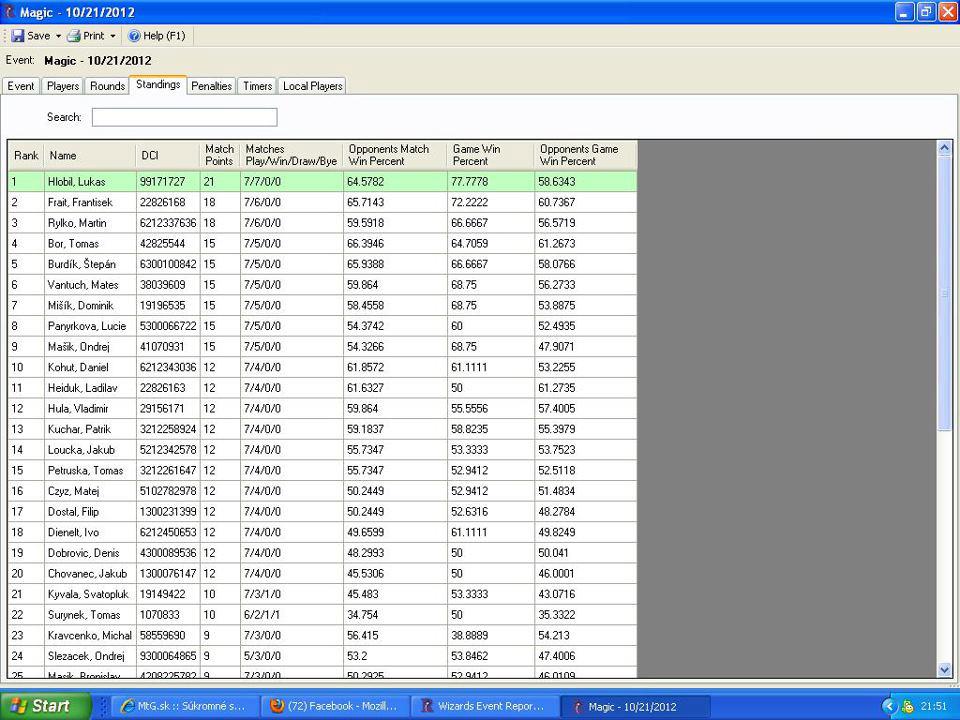Sort by the Name column header
Image resolution: width=960 pixels, height=720 pixels.
tap(90, 156)
